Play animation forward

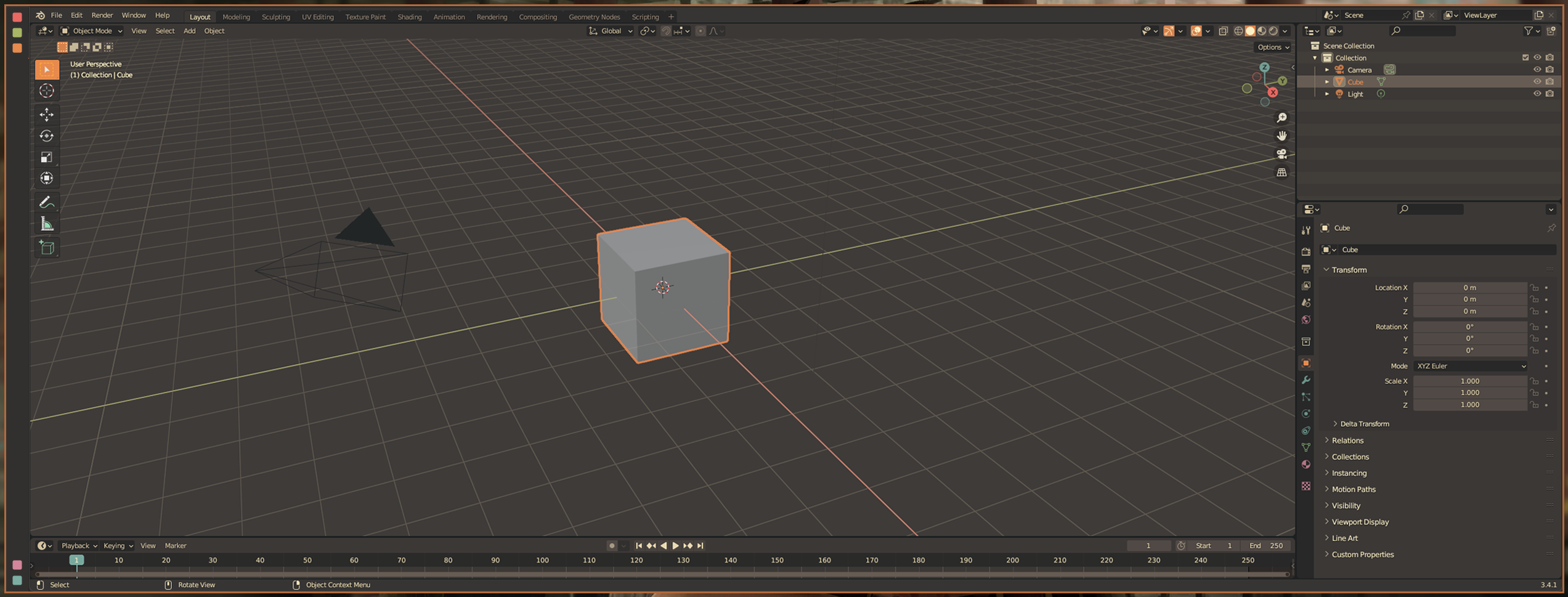pyautogui.click(x=675, y=546)
